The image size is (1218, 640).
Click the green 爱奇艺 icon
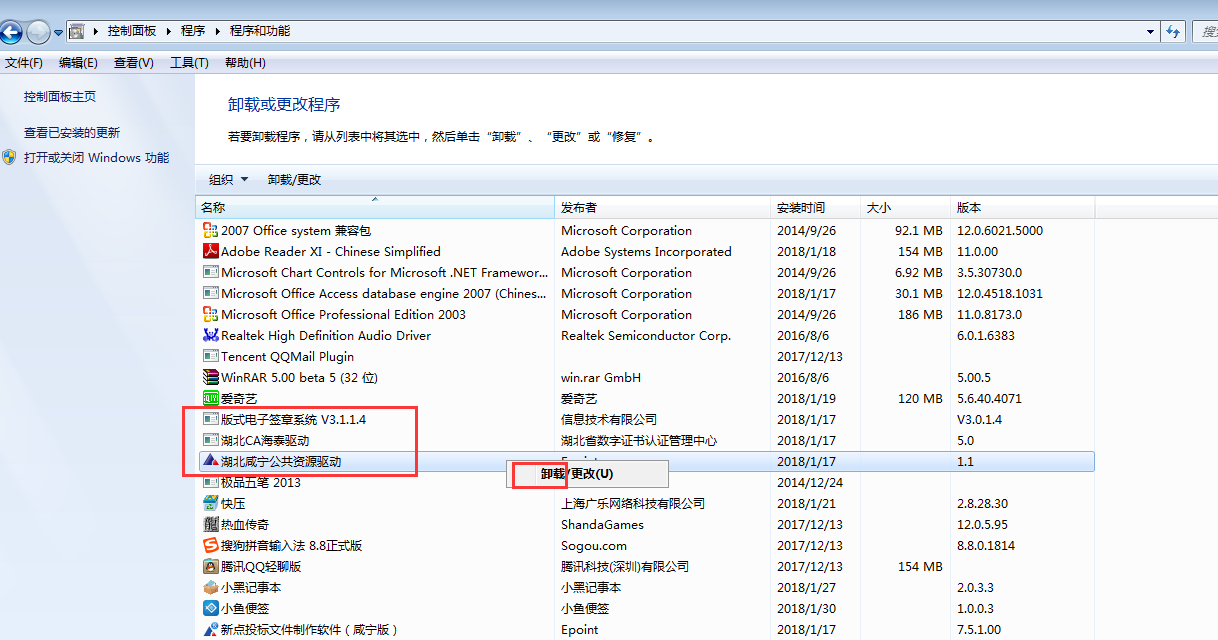pos(210,398)
